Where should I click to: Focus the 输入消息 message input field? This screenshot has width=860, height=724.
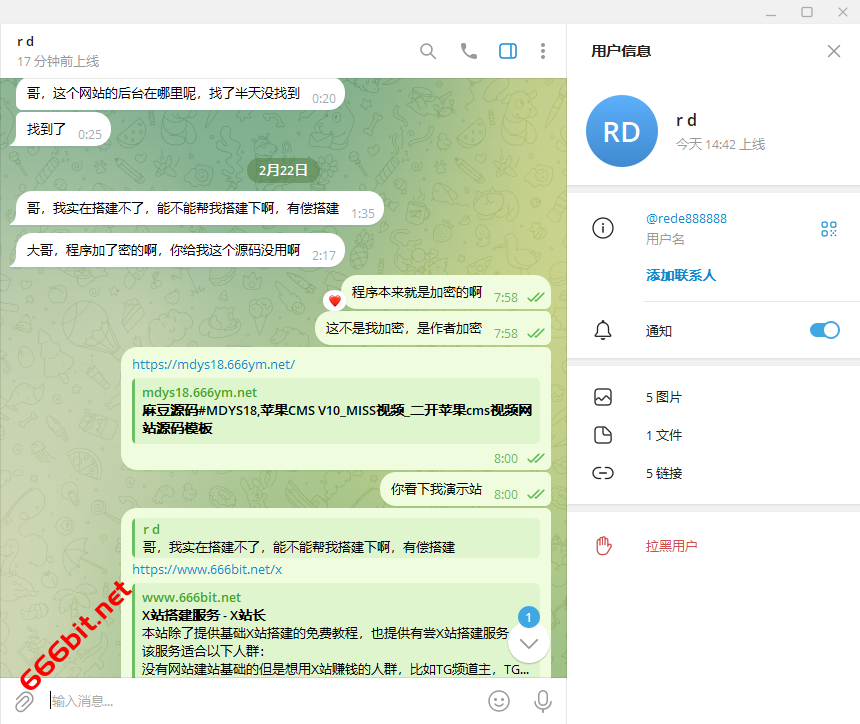click(263, 701)
